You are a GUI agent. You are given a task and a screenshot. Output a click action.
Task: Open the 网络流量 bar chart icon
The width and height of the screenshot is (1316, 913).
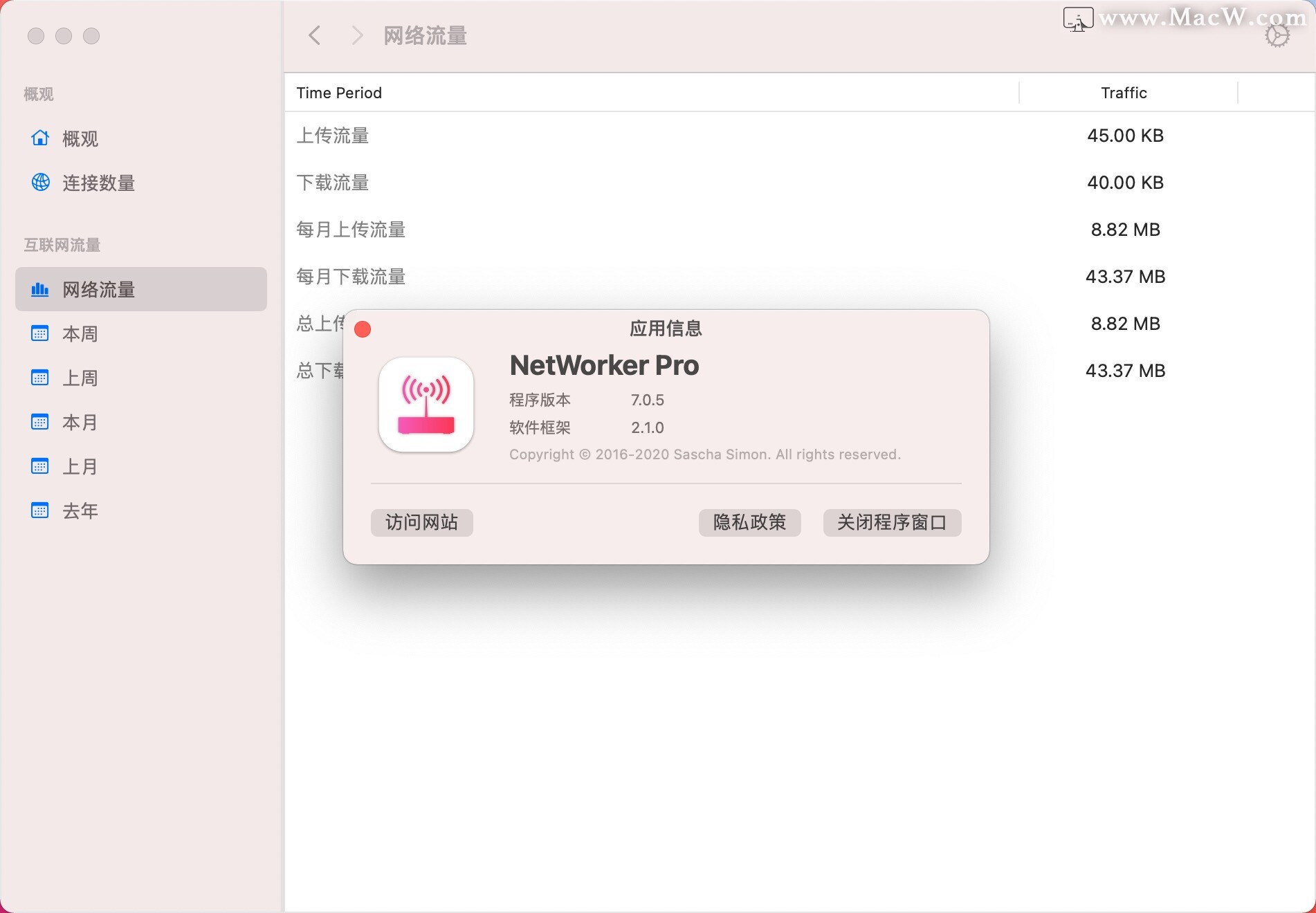tap(39, 289)
